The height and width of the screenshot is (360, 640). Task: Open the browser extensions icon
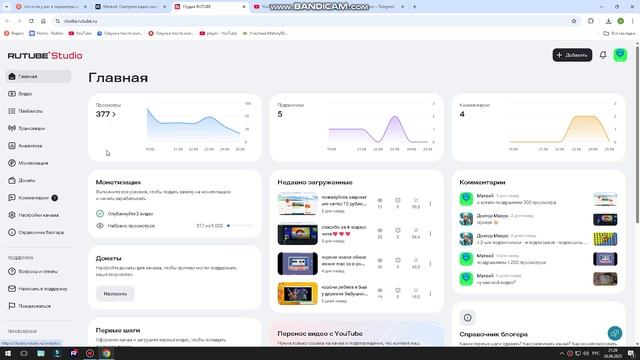591,21
